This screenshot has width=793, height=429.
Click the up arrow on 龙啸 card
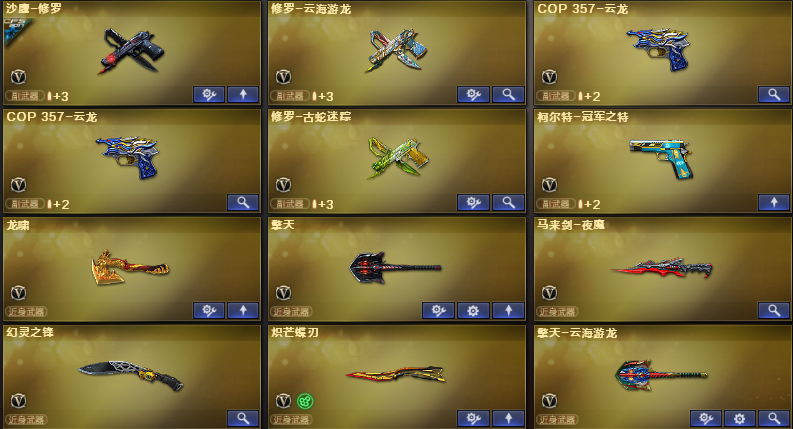[x=243, y=311]
